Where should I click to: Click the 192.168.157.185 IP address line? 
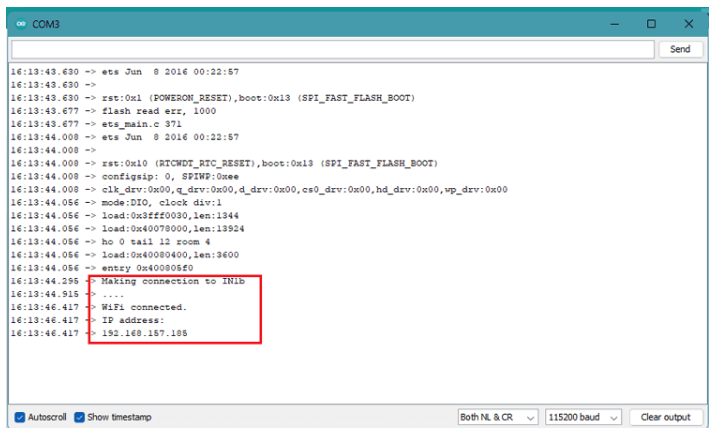(x=145, y=332)
